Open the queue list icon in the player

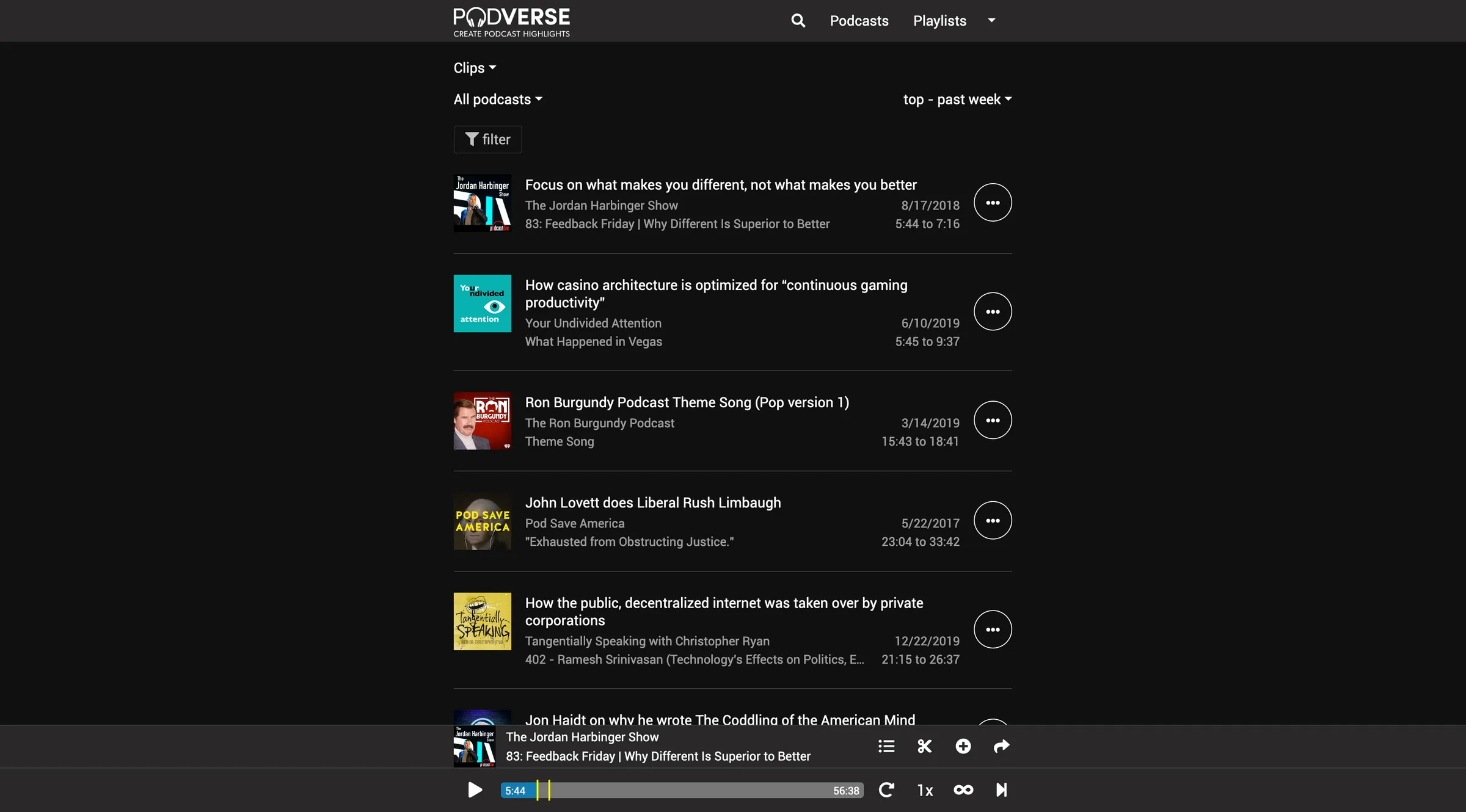(x=886, y=746)
